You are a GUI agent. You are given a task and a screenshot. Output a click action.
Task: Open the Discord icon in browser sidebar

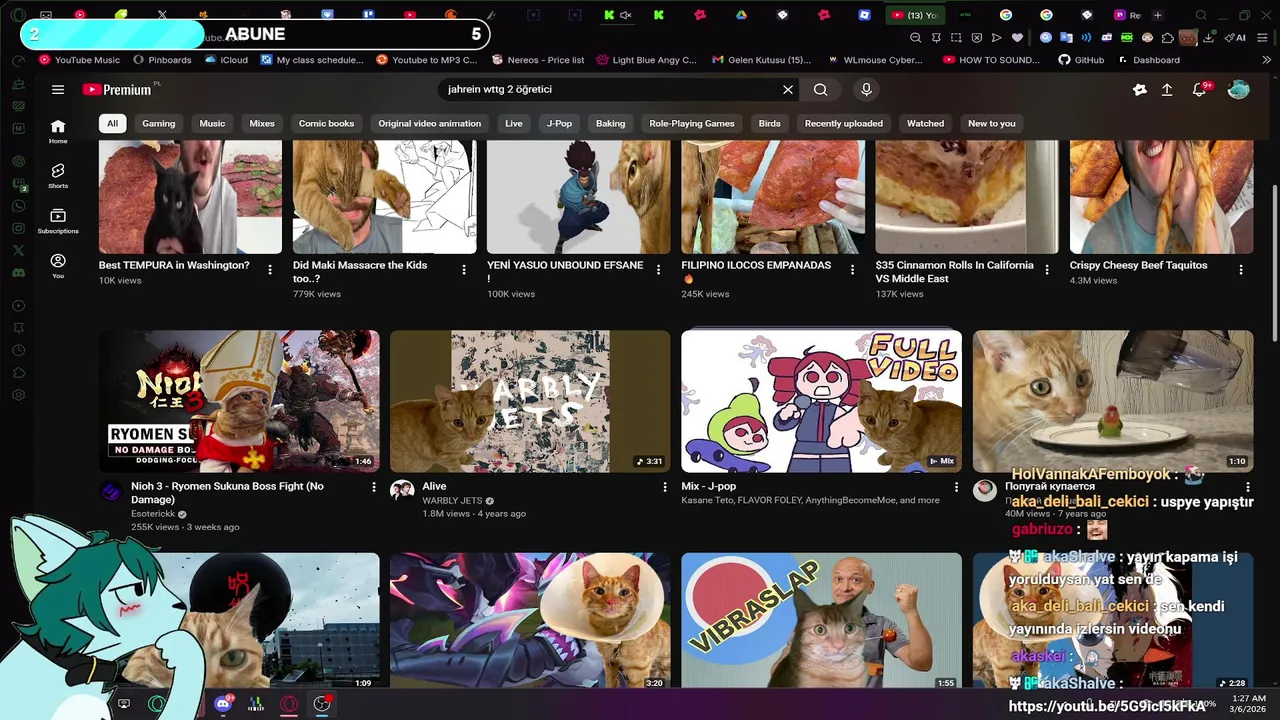point(18,272)
